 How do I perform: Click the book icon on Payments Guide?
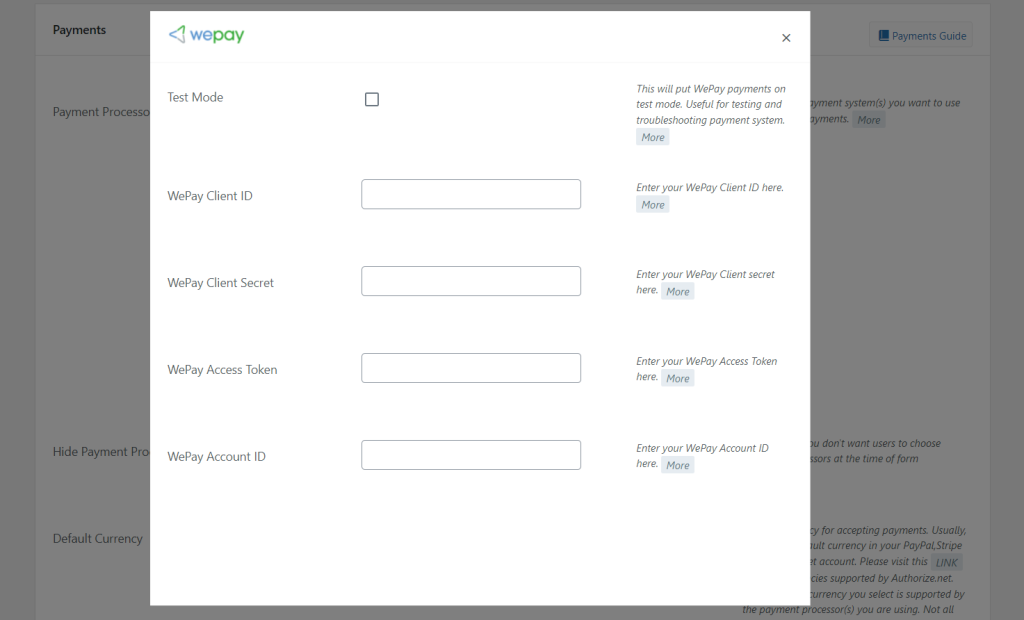[x=883, y=36]
